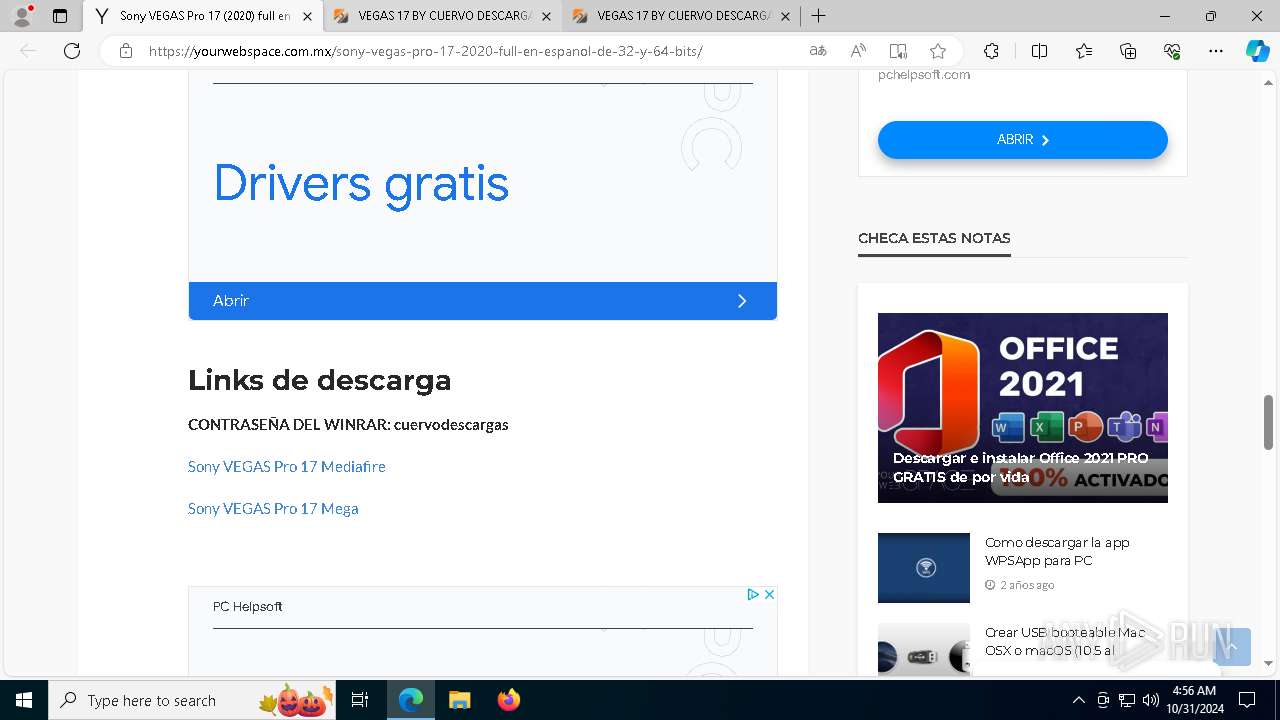The image size is (1280, 720).
Task: Open Microsoft Edge from taskbar
Action: tap(411, 700)
